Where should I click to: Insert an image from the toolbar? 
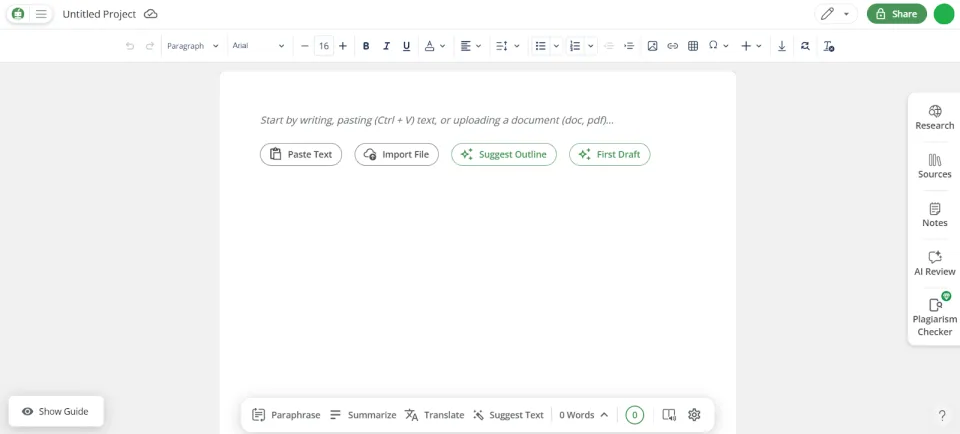(653, 46)
